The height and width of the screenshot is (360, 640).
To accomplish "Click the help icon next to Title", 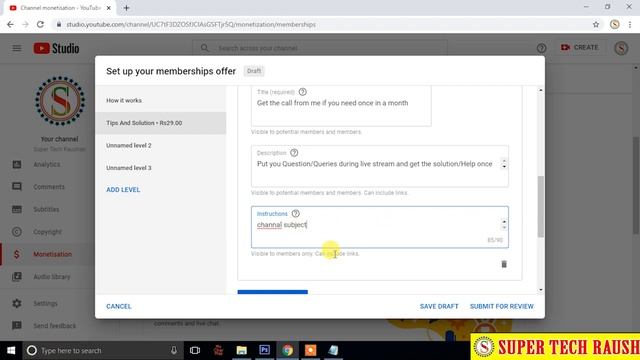I will (x=302, y=92).
